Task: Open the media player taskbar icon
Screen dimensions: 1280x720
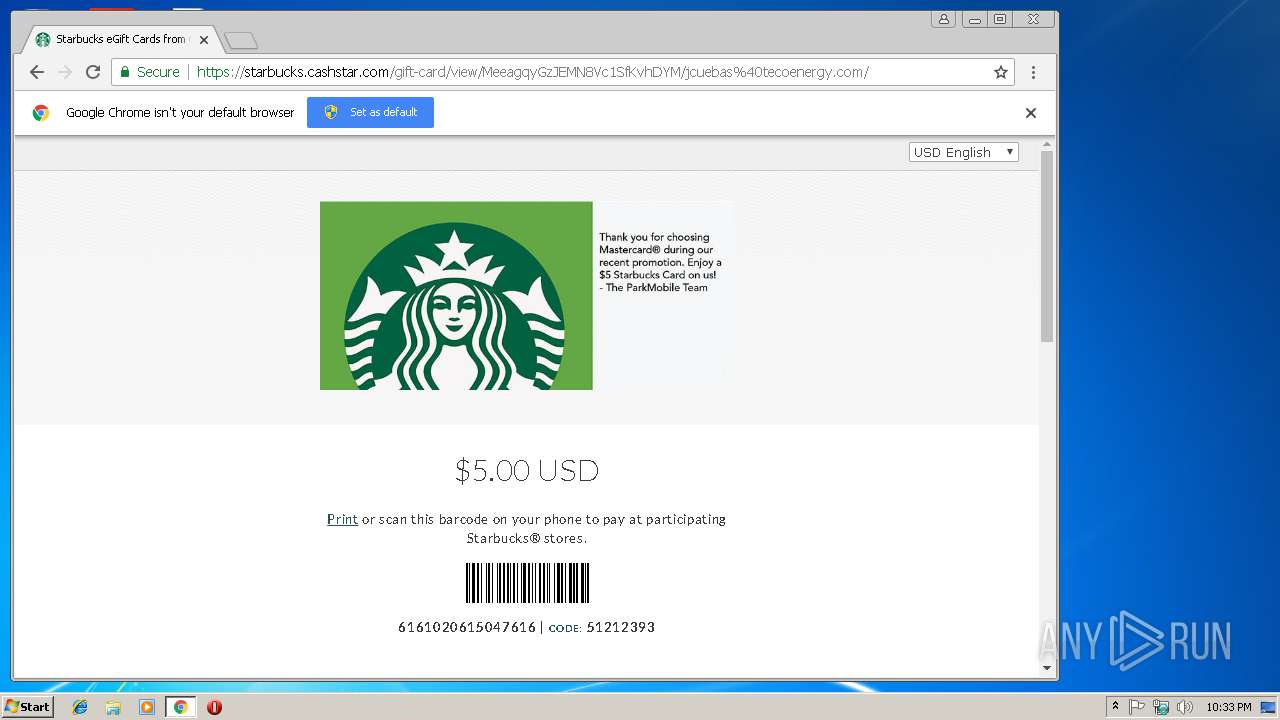Action: click(147, 707)
